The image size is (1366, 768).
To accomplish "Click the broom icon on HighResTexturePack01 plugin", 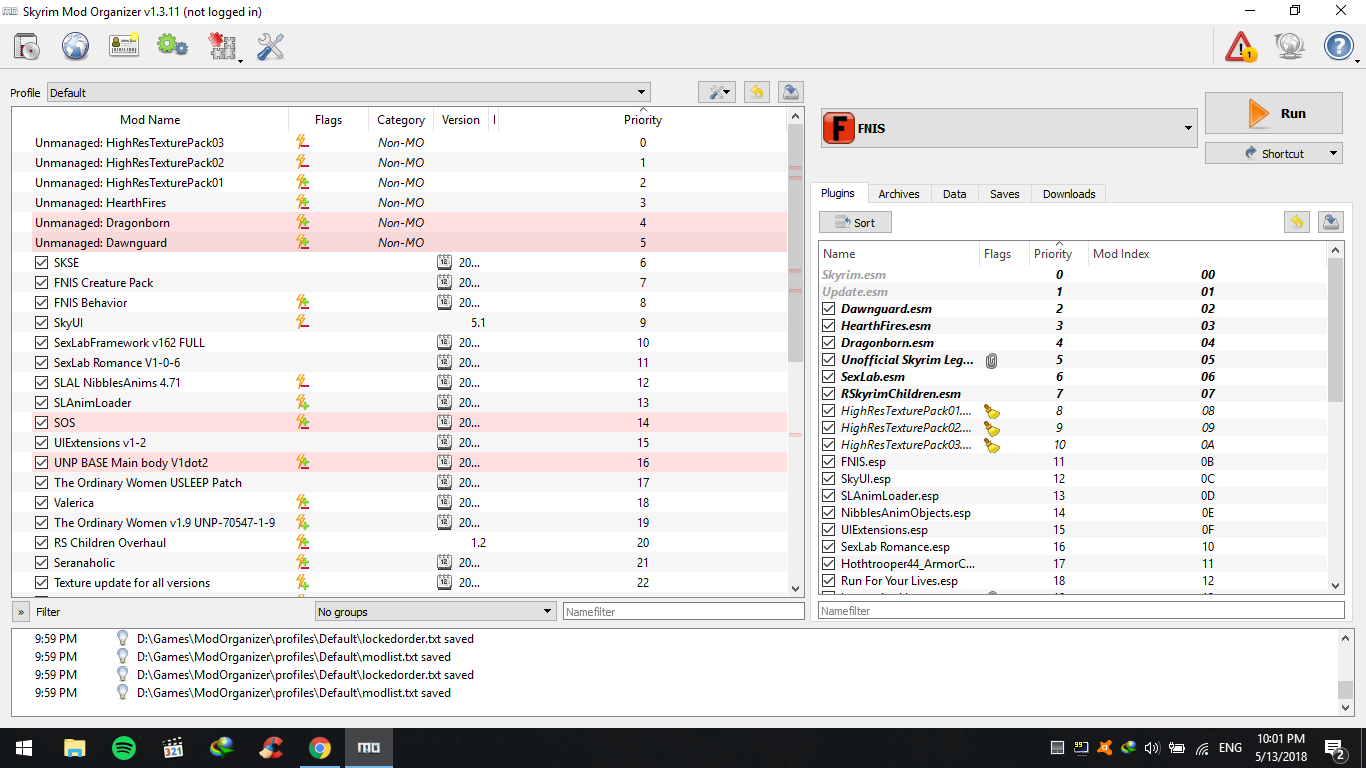I will click(992, 411).
